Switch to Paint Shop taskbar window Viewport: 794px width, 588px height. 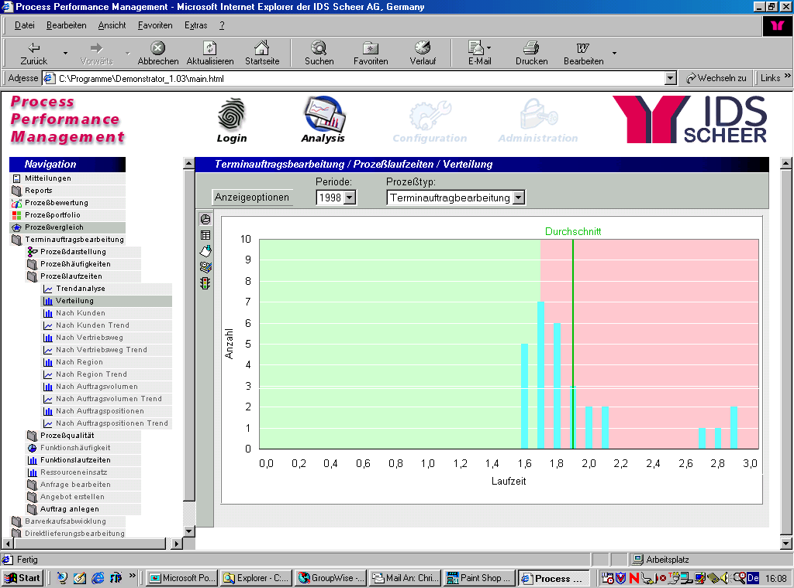point(479,578)
